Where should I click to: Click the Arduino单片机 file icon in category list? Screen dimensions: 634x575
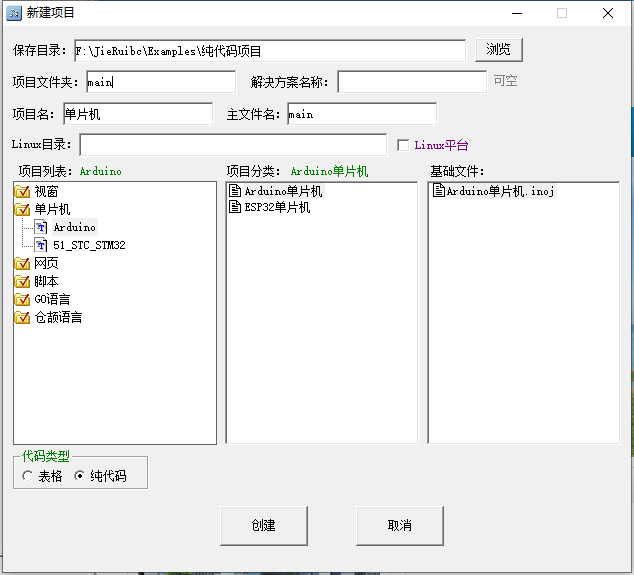[x=236, y=191]
